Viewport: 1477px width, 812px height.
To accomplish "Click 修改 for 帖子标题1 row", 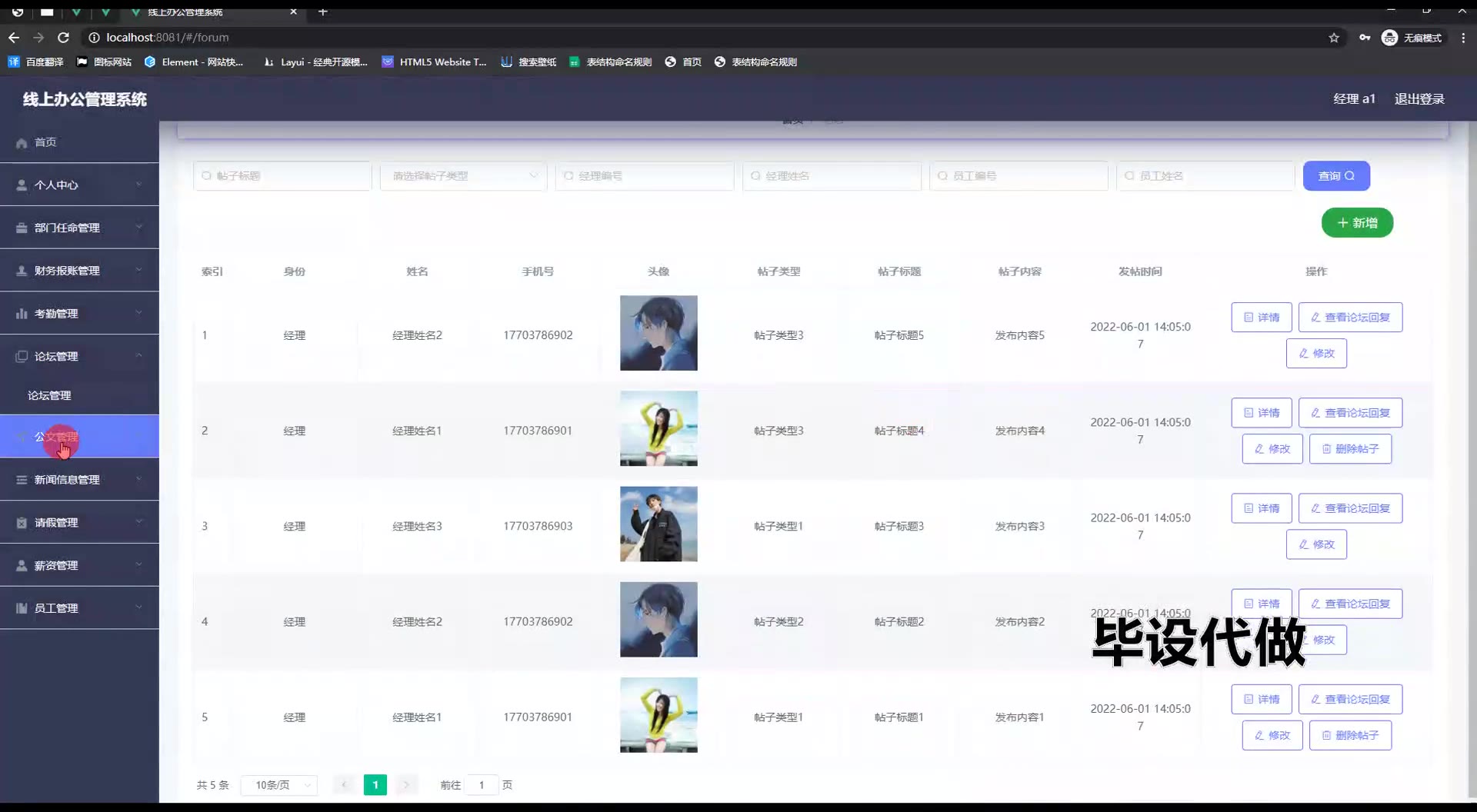I will point(1272,736).
